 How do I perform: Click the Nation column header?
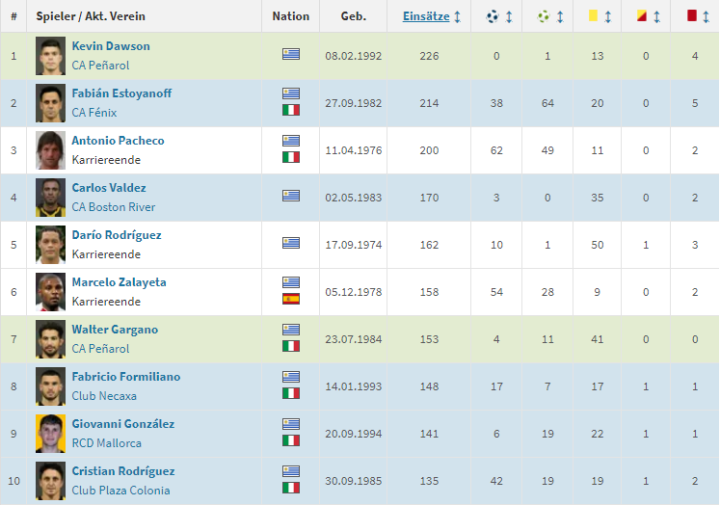291,16
